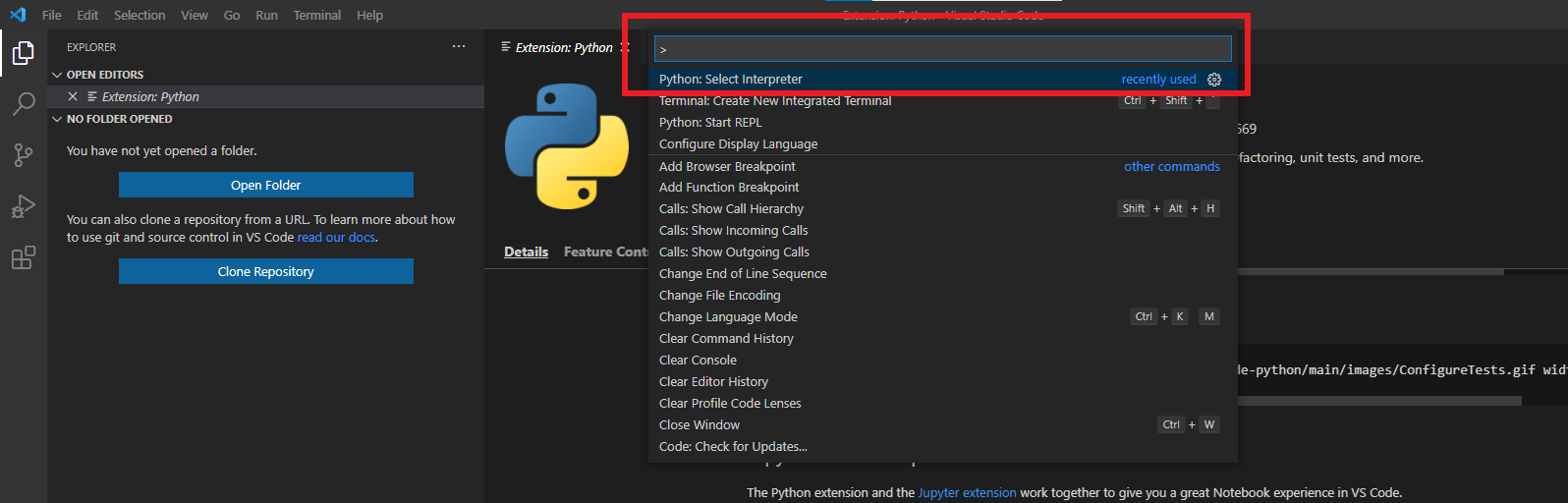1568x503 pixels.
Task: Focus the command palette input field
Action: (943, 49)
